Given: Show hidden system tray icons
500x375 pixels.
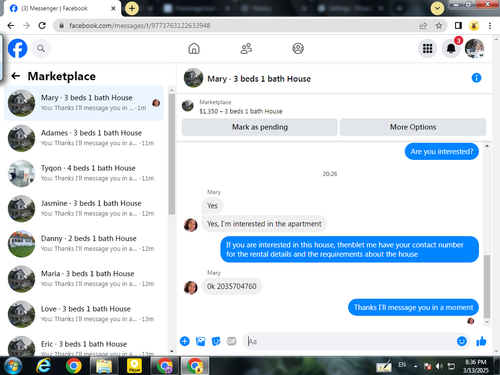Looking at the screenshot, I should (416, 366).
